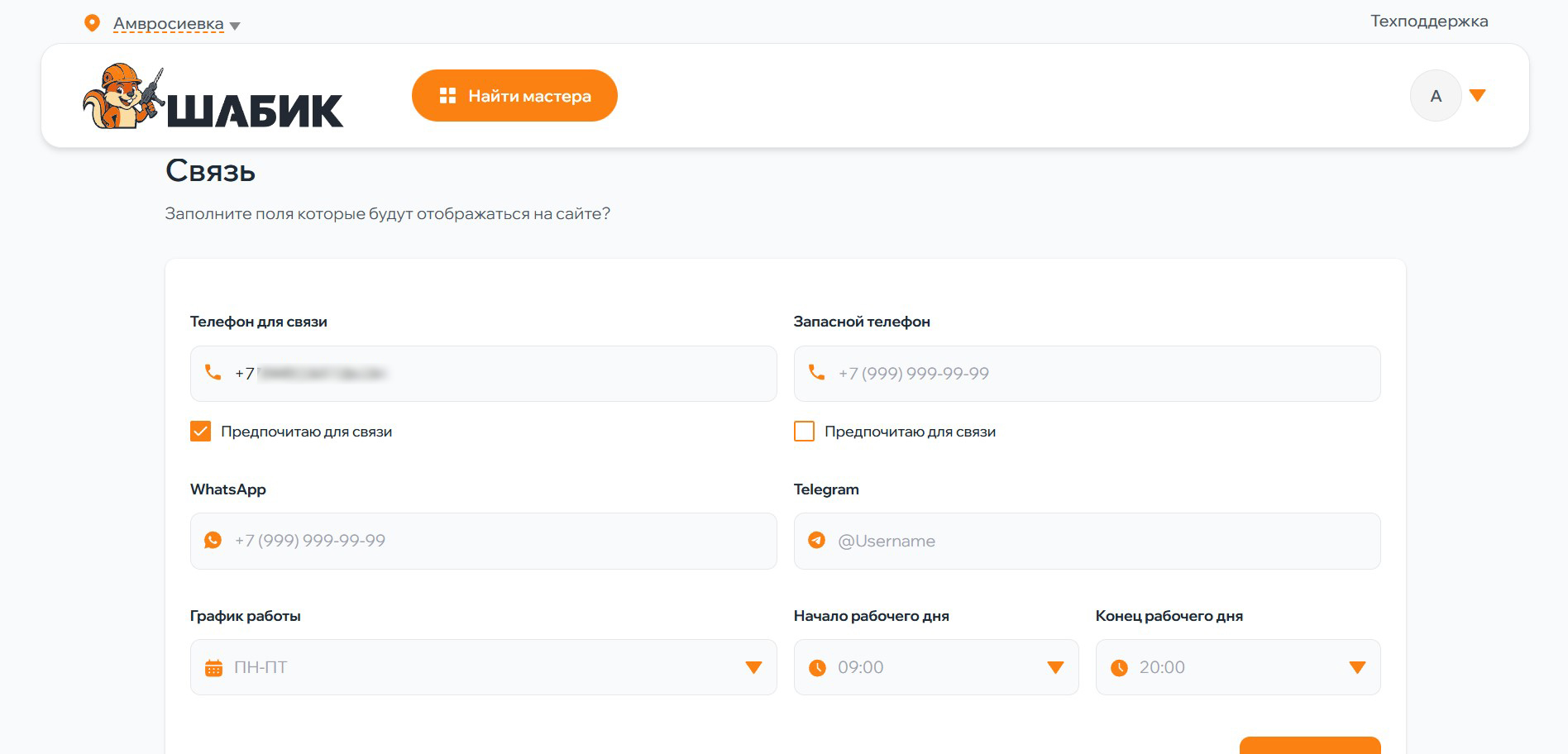The image size is (1568, 754).
Task: Click the orange location pin icon
Action: (x=93, y=23)
